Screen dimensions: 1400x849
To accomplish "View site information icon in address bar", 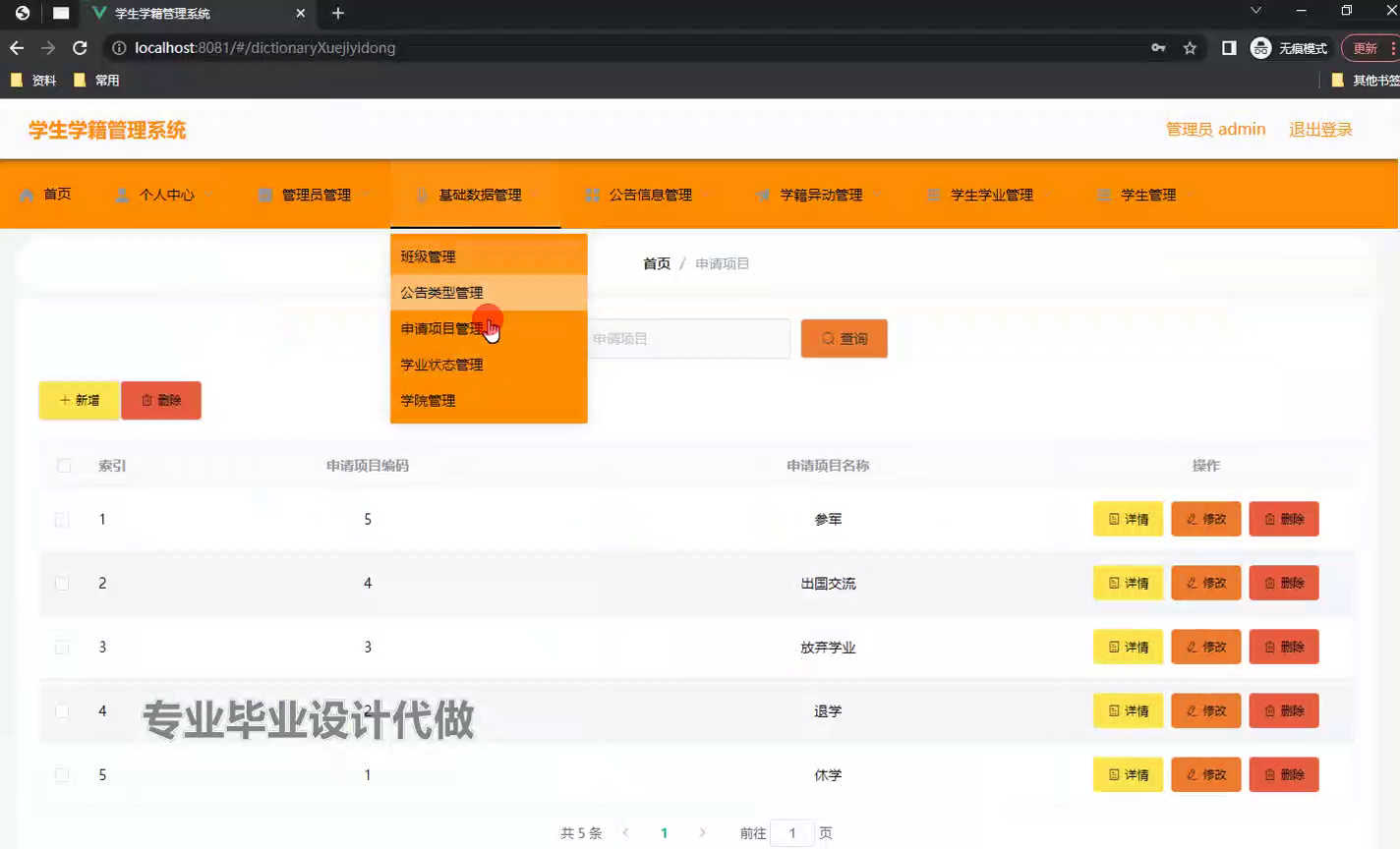I will [x=119, y=48].
